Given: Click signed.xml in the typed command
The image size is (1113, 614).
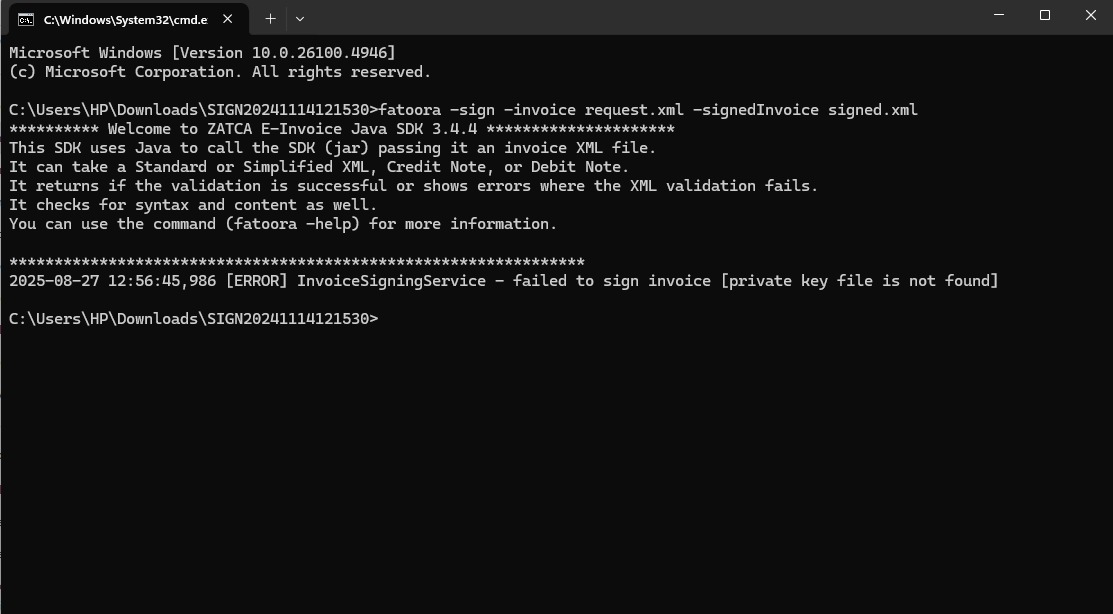Looking at the screenshot, I should pos(872,110).
